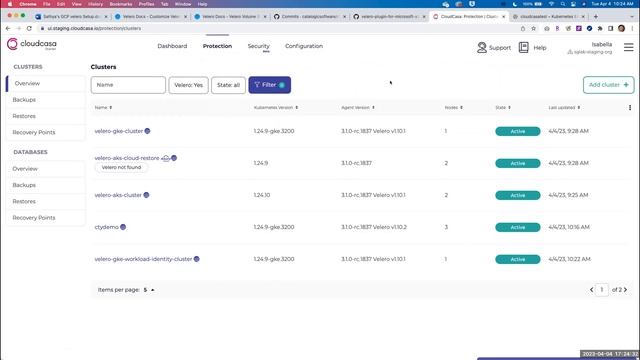The image size is (640, 360).
Task: Click the CloudCasa logo
Action: 32,44
